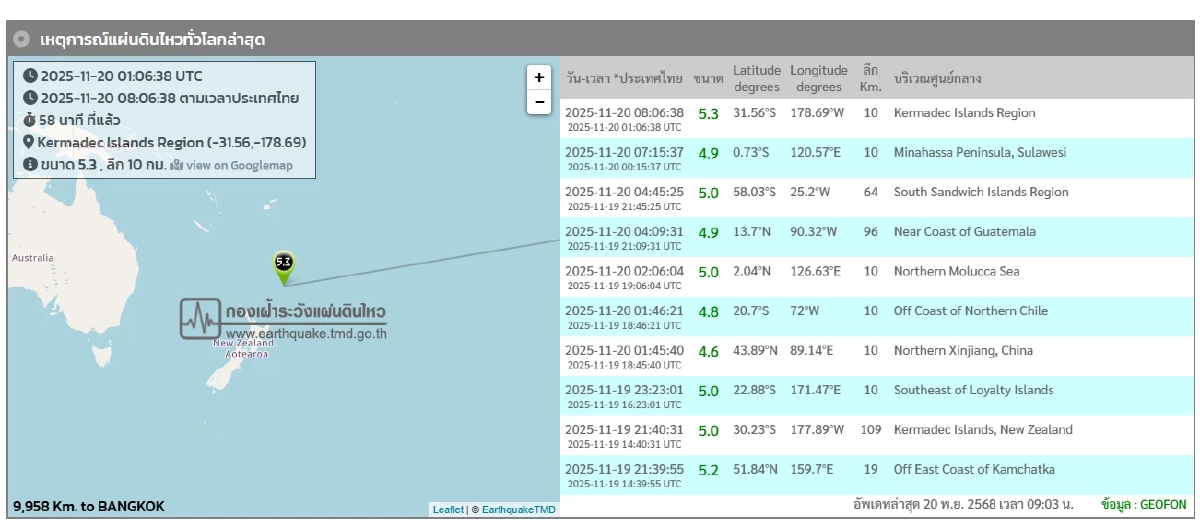1200x527 pixels.
Task: Click the location pin icon in info box
Action: tap(29, 142)
